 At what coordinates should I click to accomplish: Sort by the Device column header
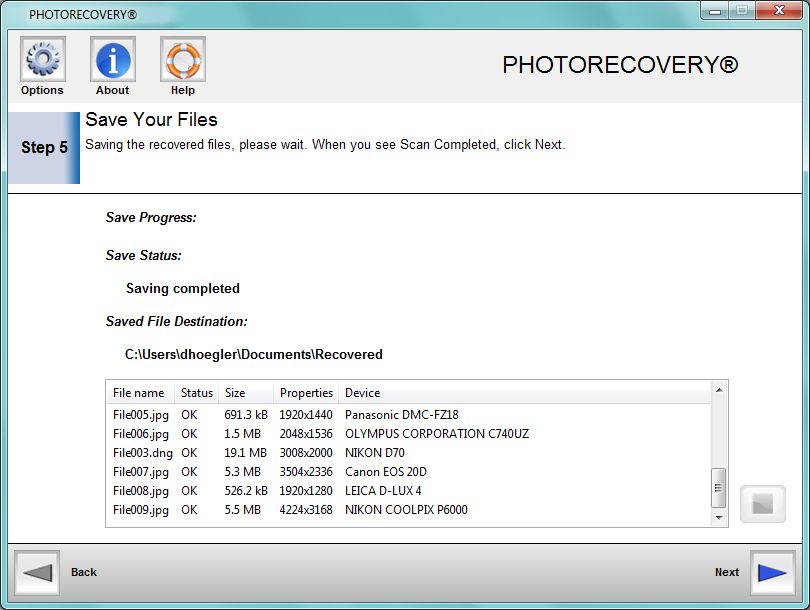coord(524,393)
